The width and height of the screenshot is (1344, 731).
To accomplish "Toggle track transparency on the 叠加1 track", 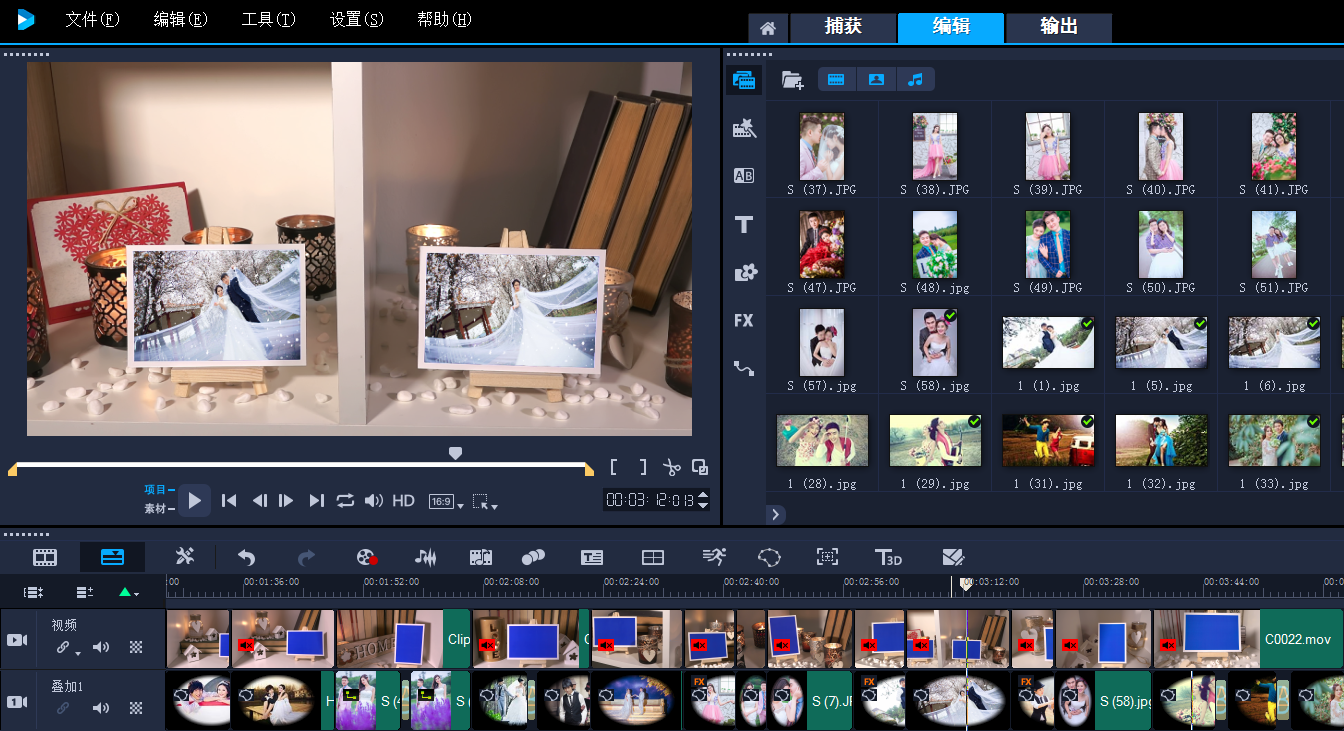I will [x=136, y=708].
